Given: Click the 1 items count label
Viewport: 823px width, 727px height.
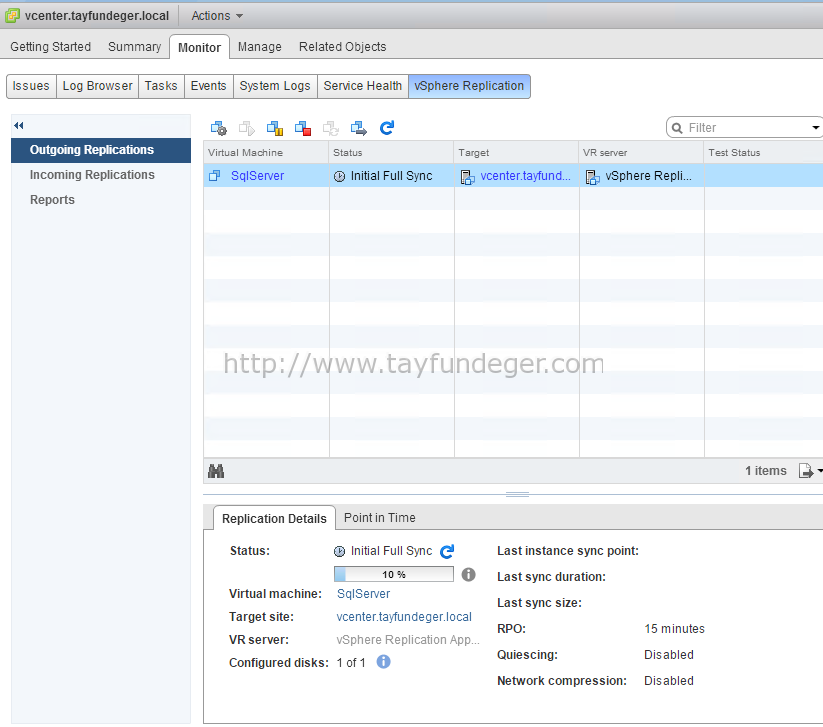Looking at the screenshot, I should point(766,471).
